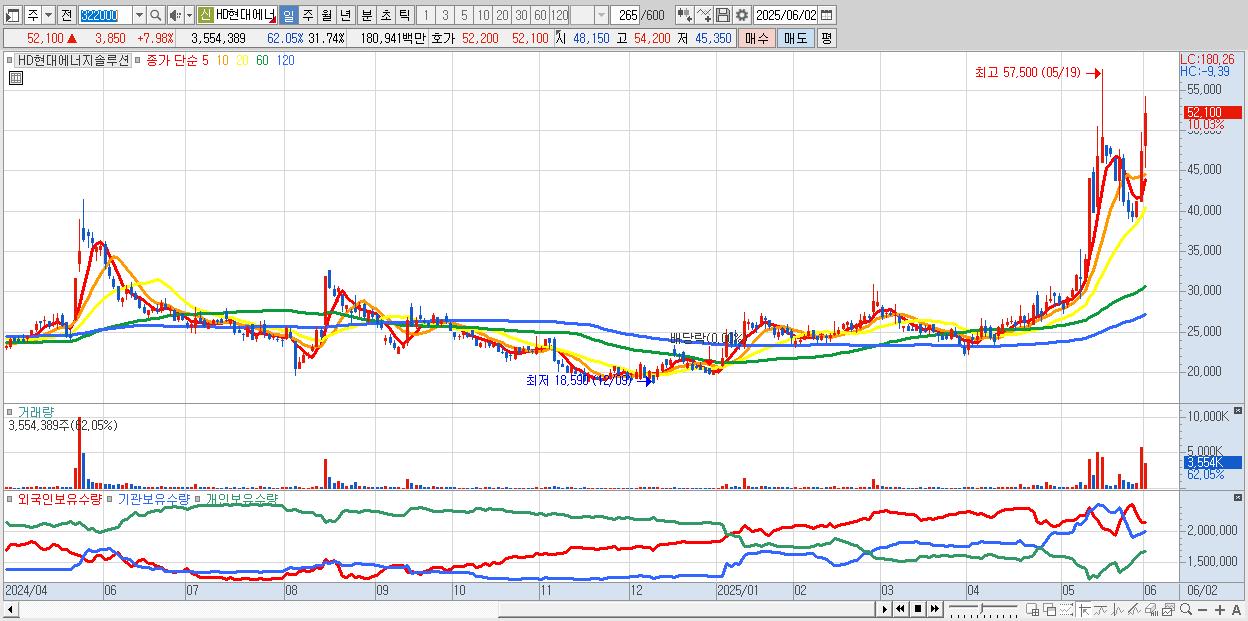
Task: Click rewind button in bottom bar
Action: tap(901, 609)
